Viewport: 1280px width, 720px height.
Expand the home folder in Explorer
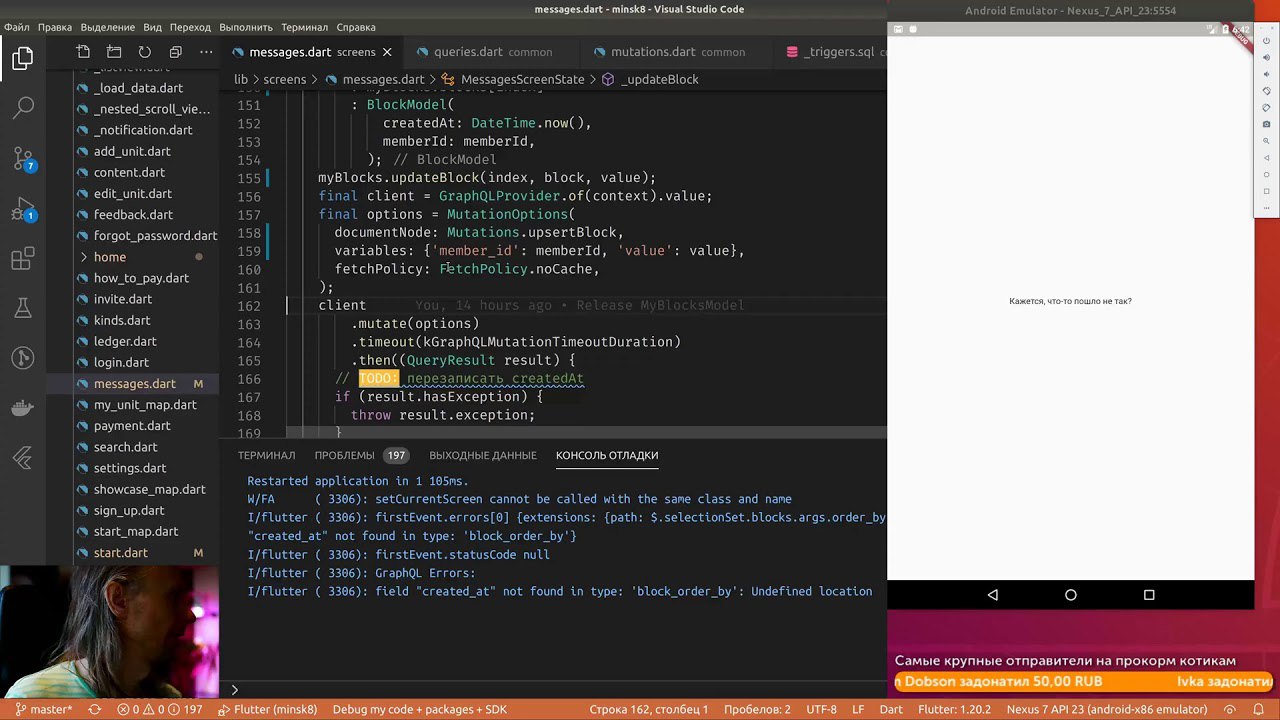[110, 257]
